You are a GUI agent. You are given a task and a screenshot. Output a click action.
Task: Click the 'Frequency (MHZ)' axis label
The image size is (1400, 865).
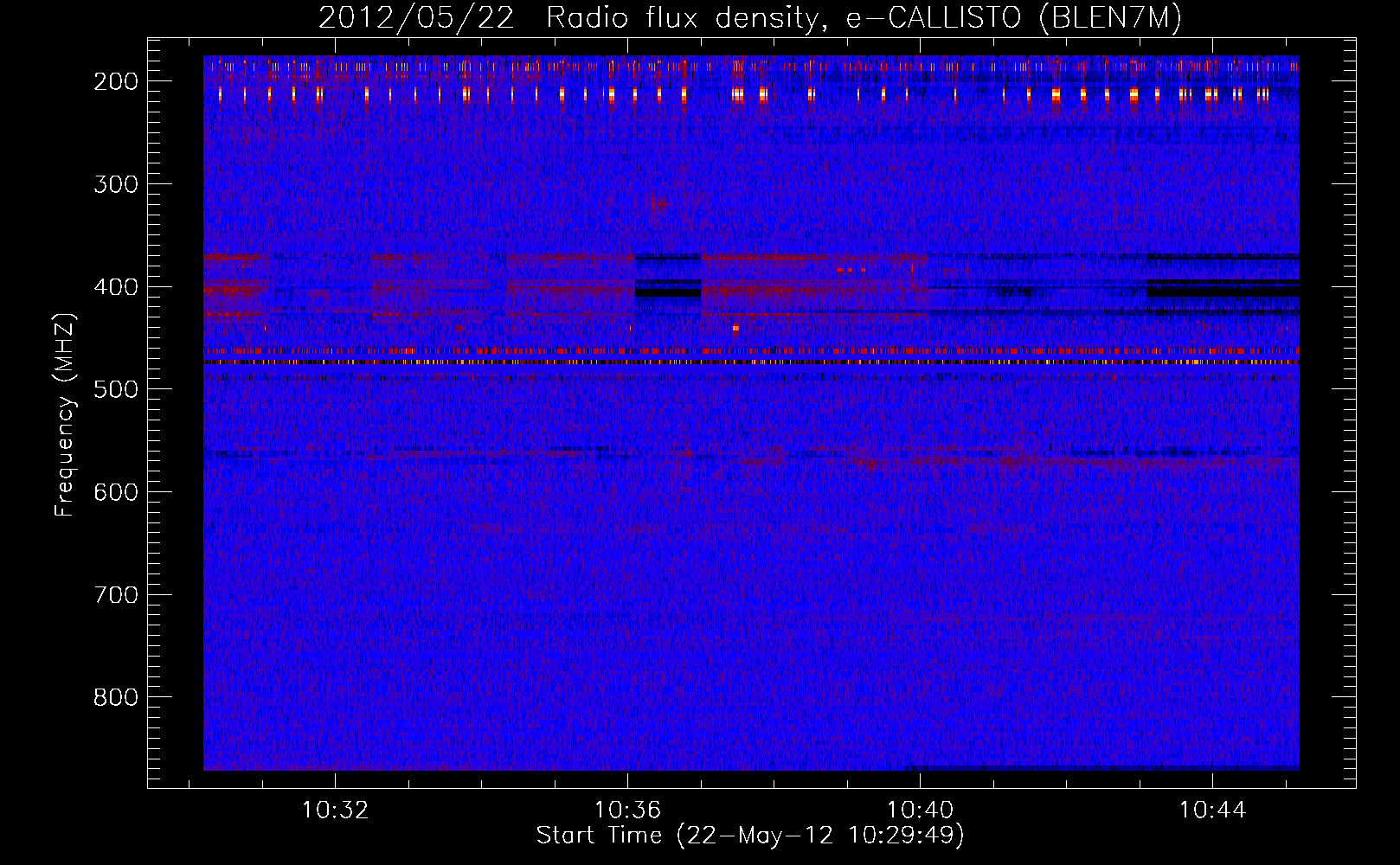pyautogui.click(x=65, y=415)
